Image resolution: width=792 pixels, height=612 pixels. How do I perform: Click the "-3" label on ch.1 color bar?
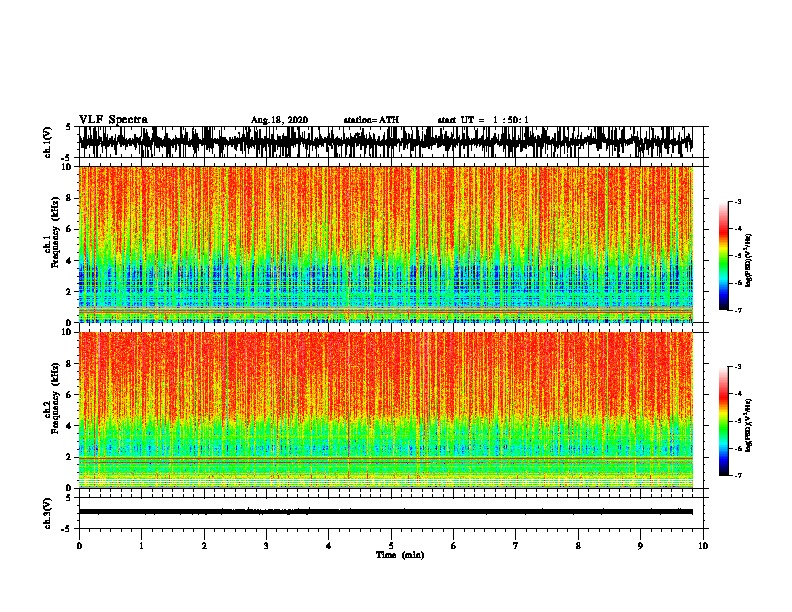(738, 202)
